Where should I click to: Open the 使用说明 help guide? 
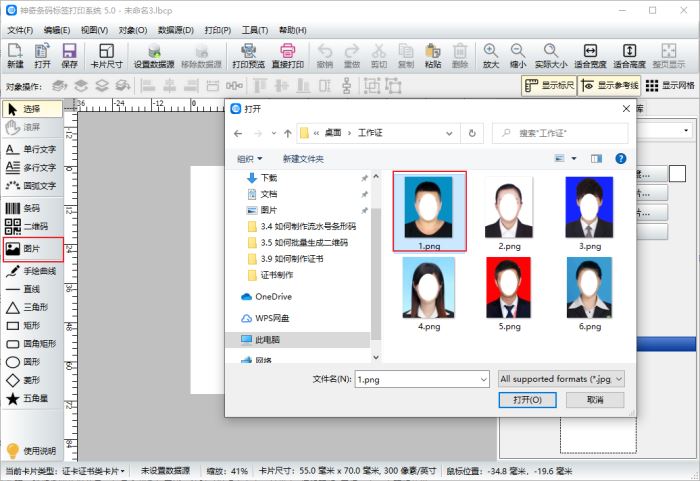click(31, 450)
